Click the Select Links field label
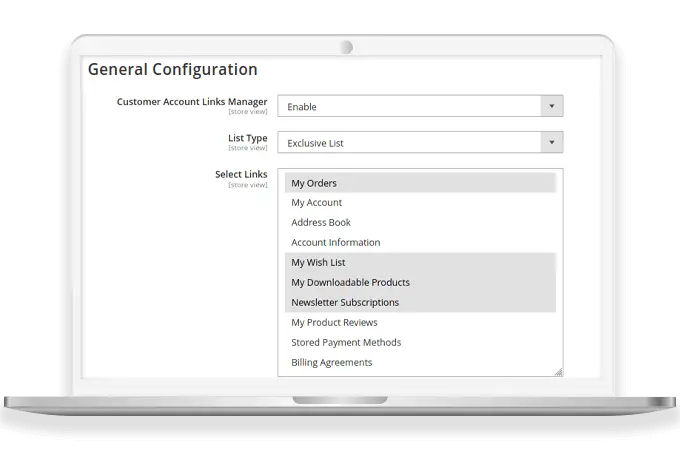 [240, 174]
